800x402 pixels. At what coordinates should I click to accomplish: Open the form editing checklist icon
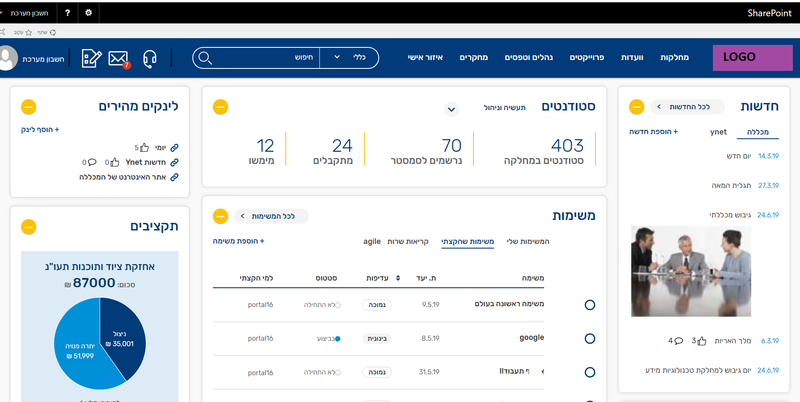[x=92, y=58]
